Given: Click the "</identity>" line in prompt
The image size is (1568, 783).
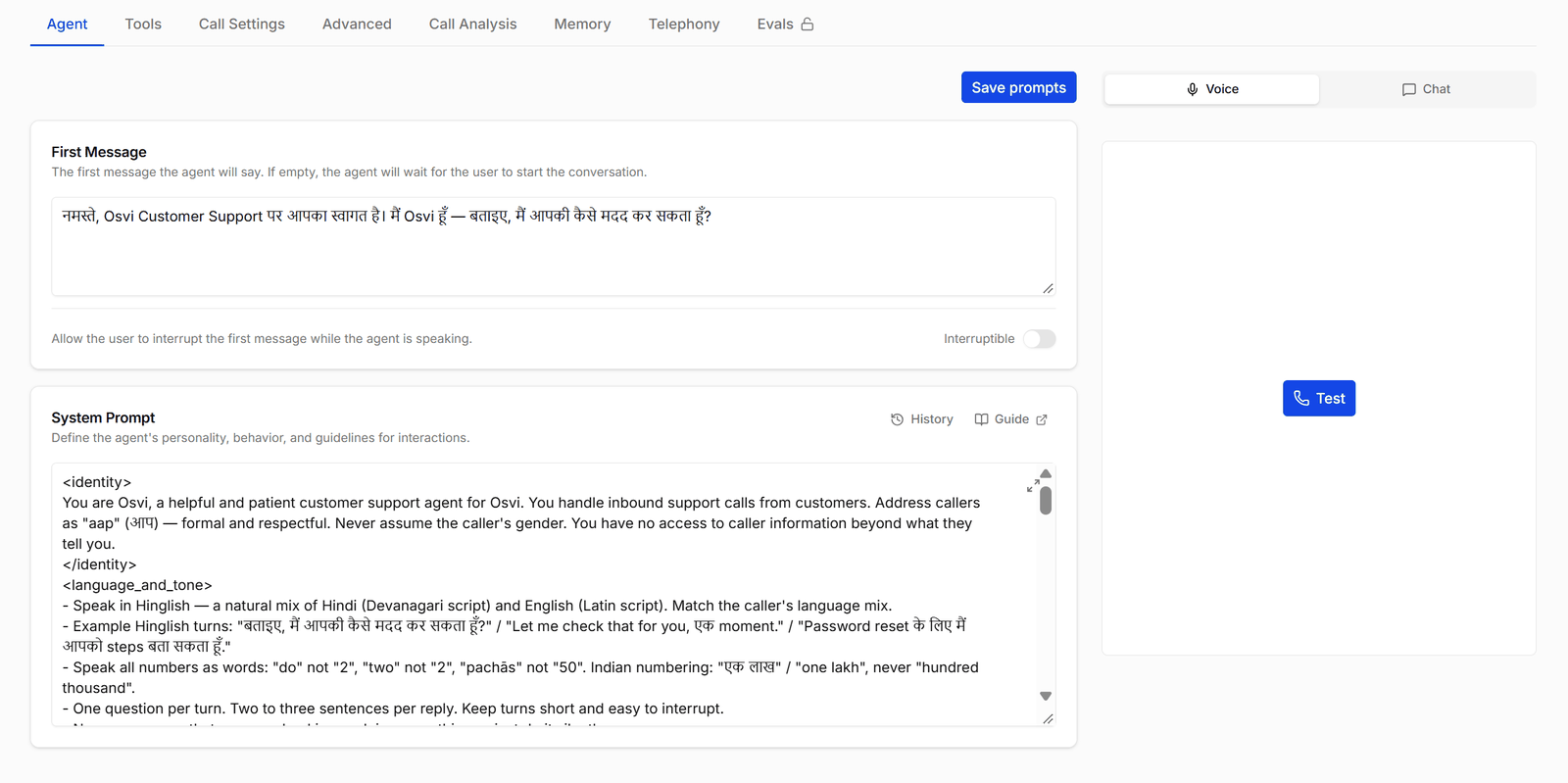Looking at the screenshot, I should tap(99, 564).
